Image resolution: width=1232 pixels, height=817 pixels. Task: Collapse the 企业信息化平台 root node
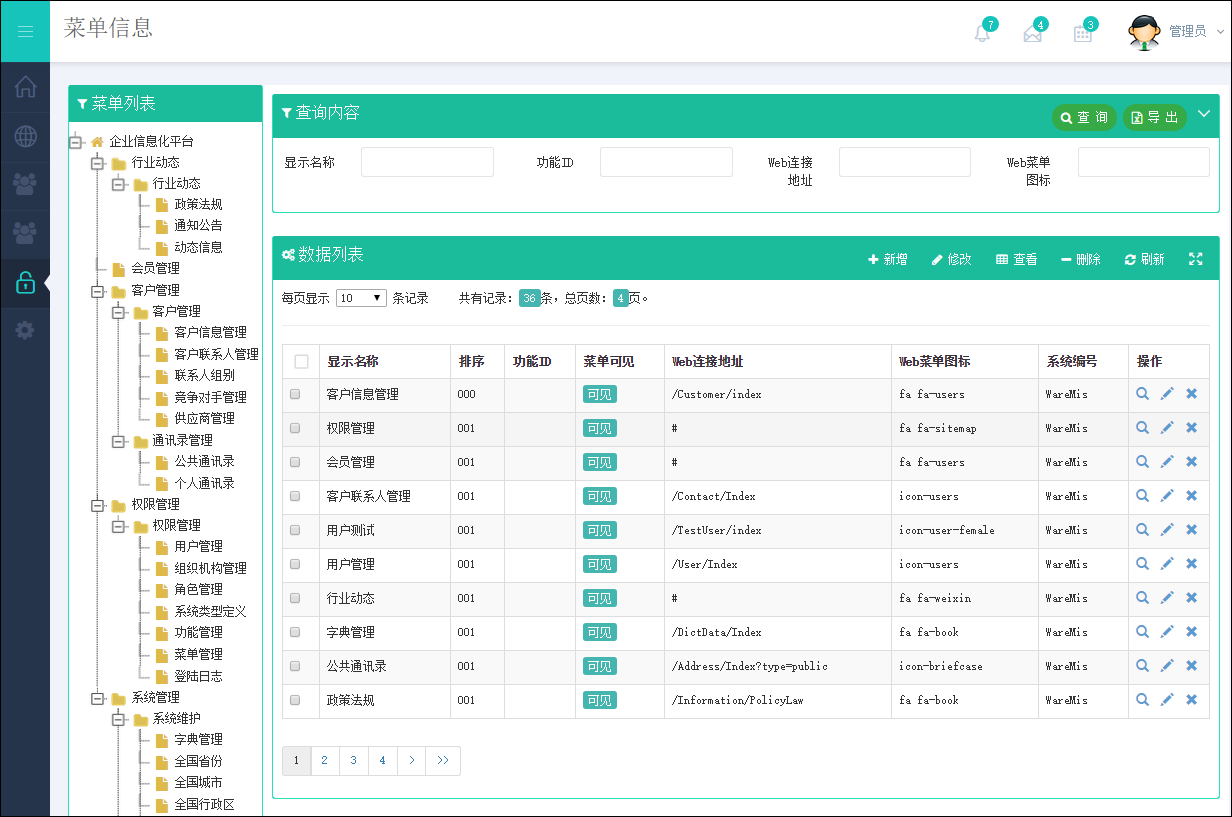pyautogui.click(x=75, y=142)
